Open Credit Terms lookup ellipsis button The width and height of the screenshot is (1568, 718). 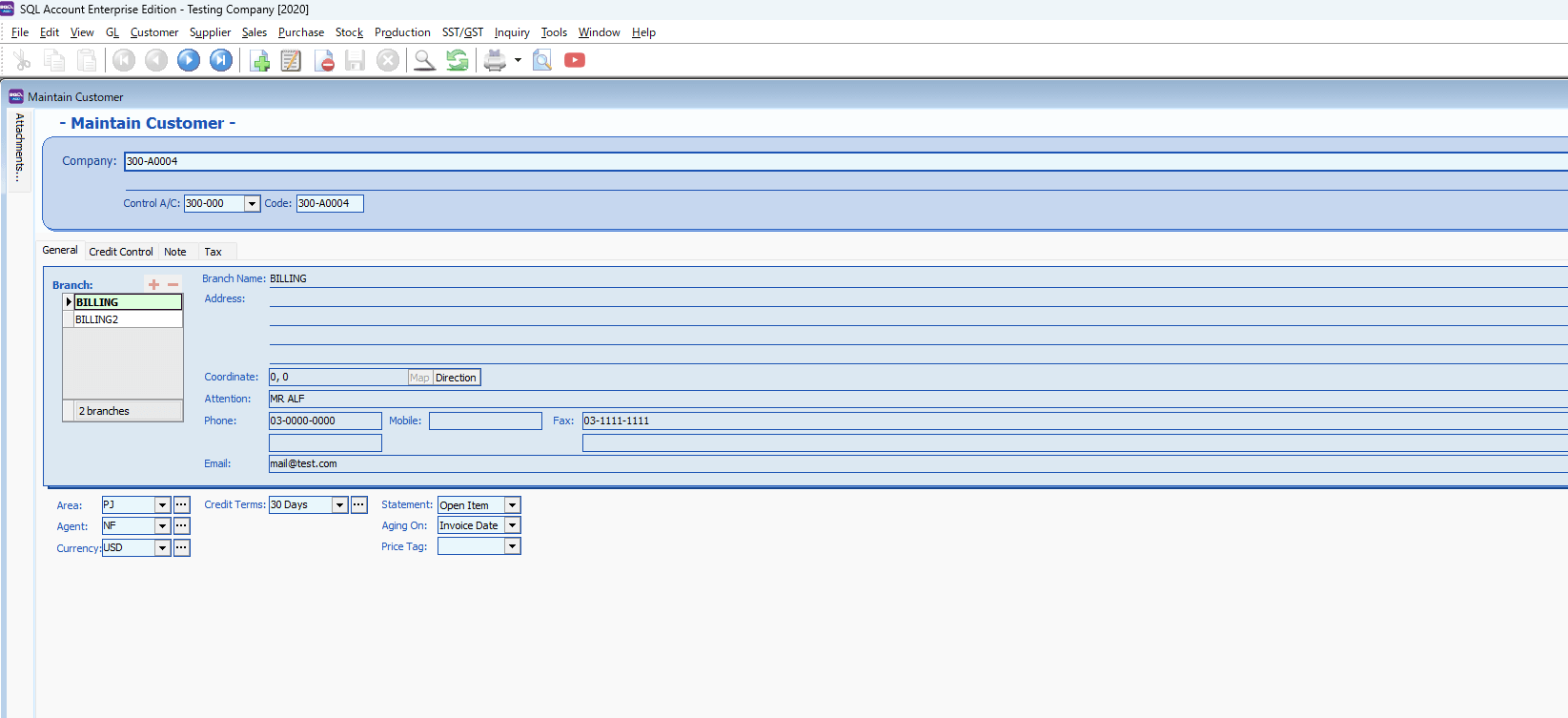[x=358, y=504]
